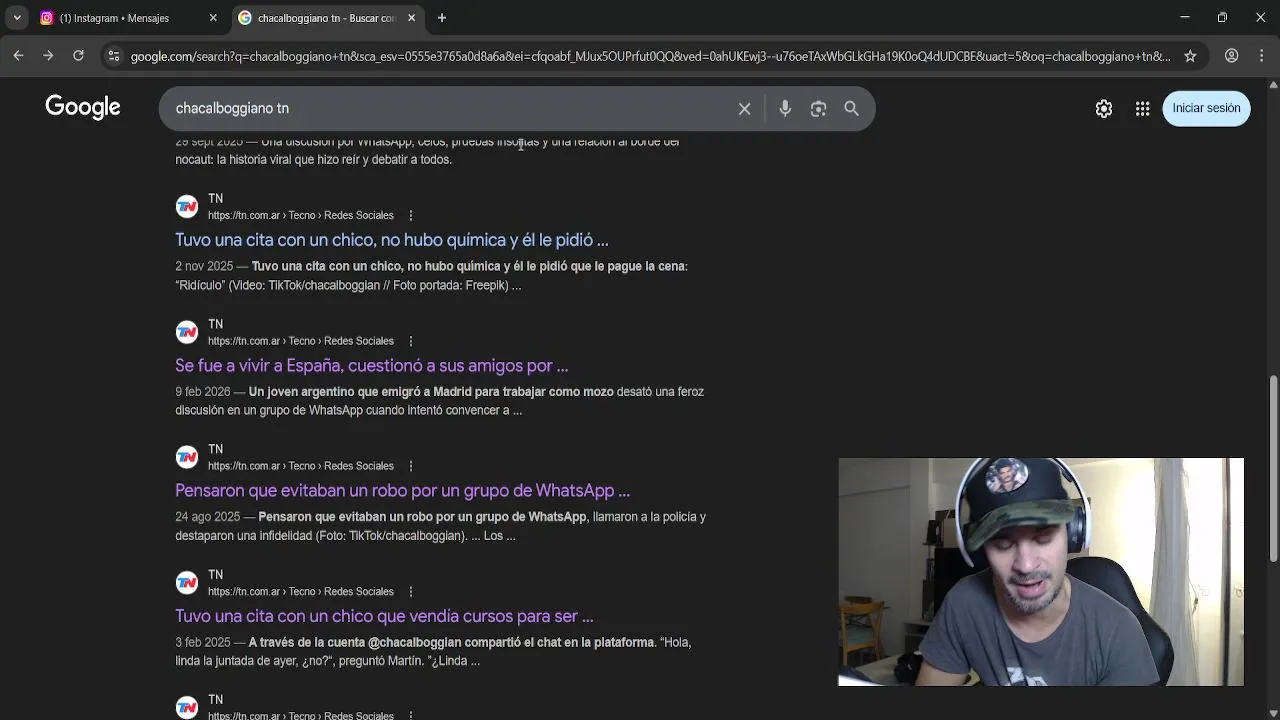Open result 'Se fue a vivir a España'
1280x720 pixels.
coord(372,366)
